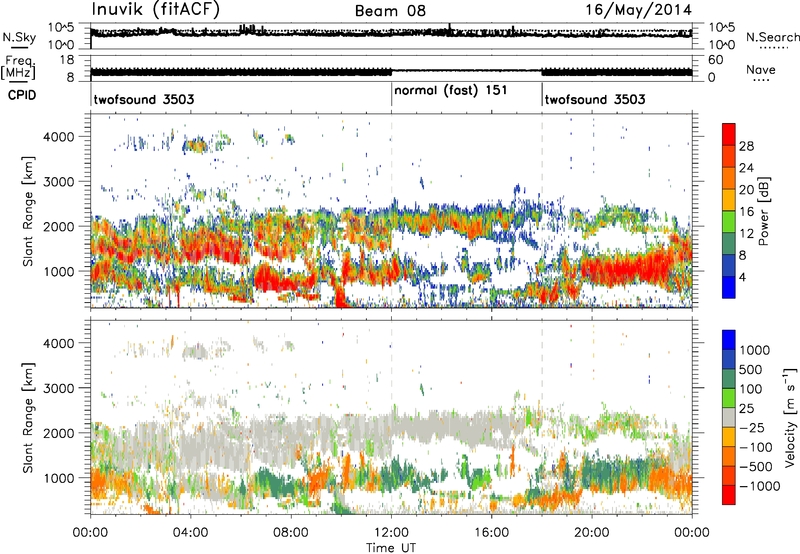Click the 'N.Search' legend label
The height and width of the screenshot is (554, 800).
[x=772, y=37]
